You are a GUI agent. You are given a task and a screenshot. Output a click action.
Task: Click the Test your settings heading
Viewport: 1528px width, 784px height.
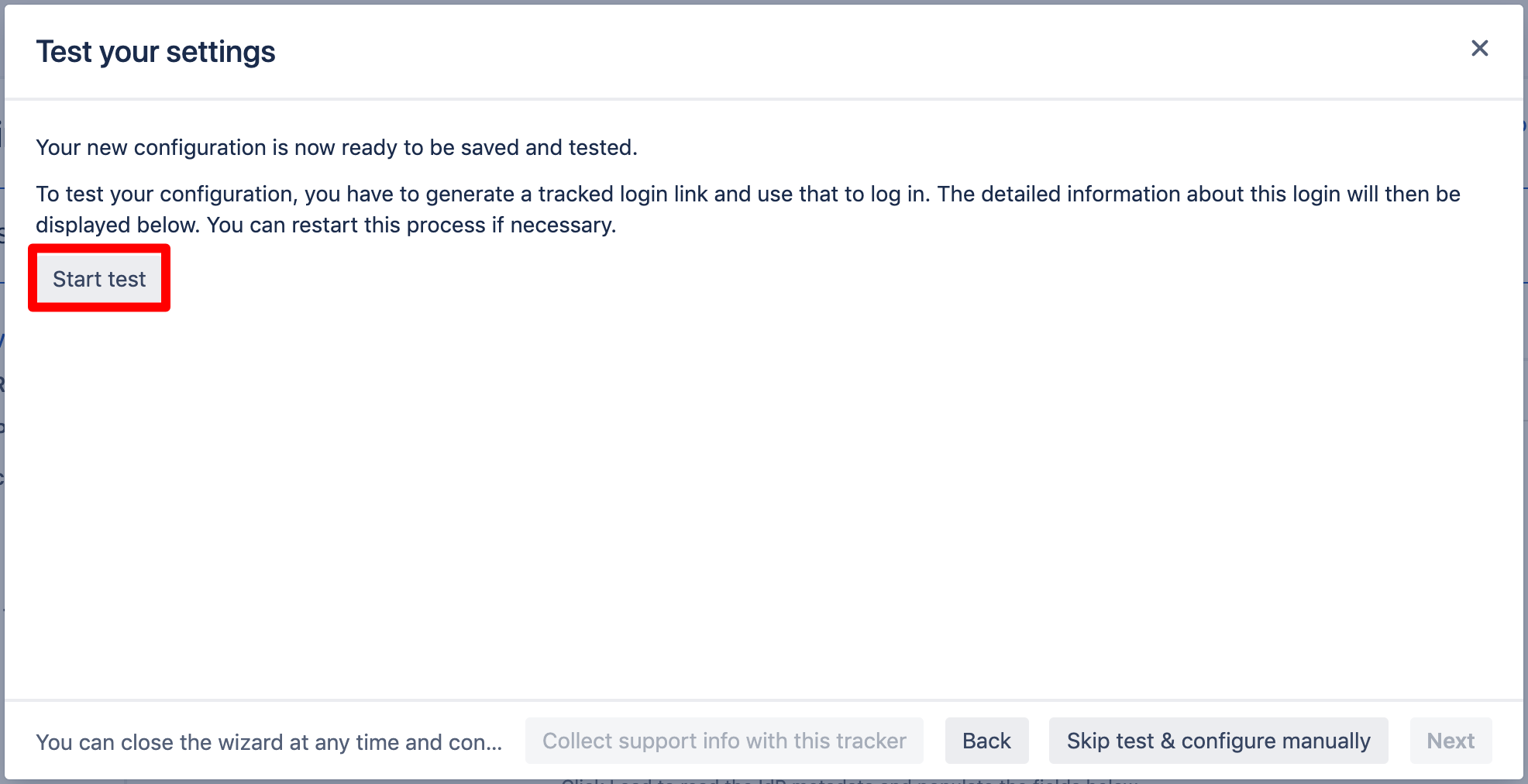coord(156,52)
